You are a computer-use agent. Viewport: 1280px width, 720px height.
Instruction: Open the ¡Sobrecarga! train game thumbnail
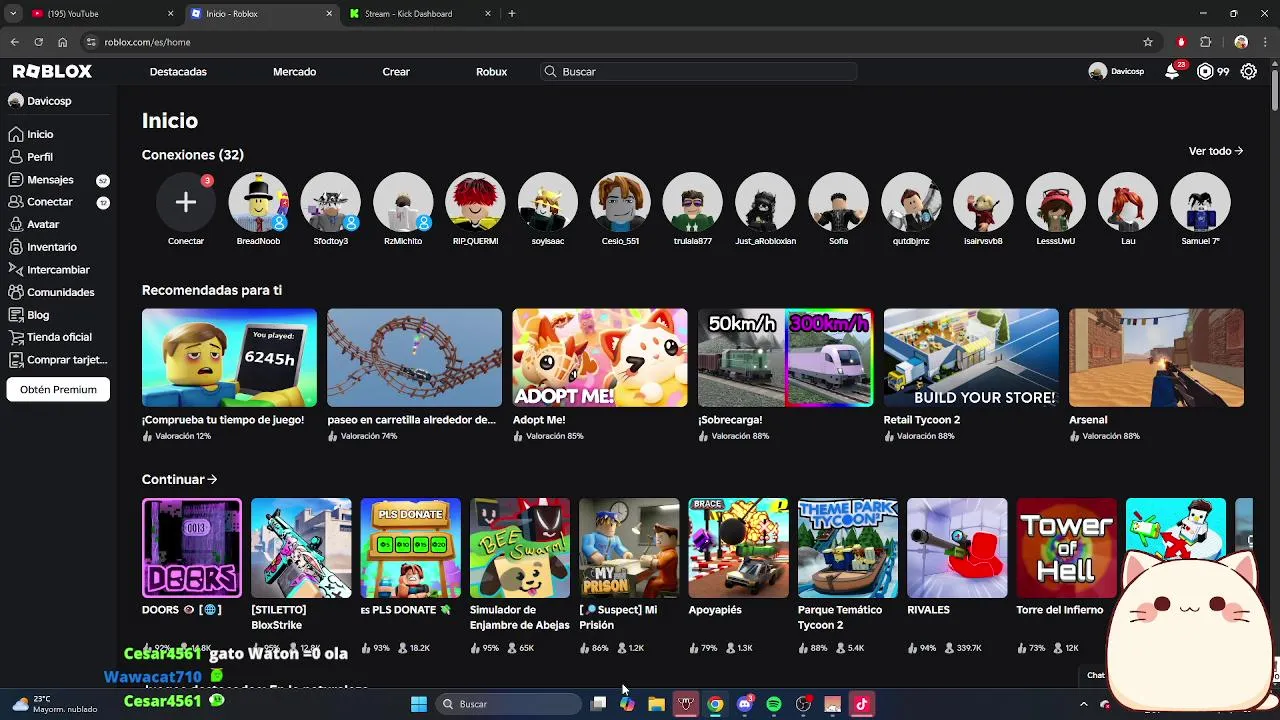pos(785,358)
